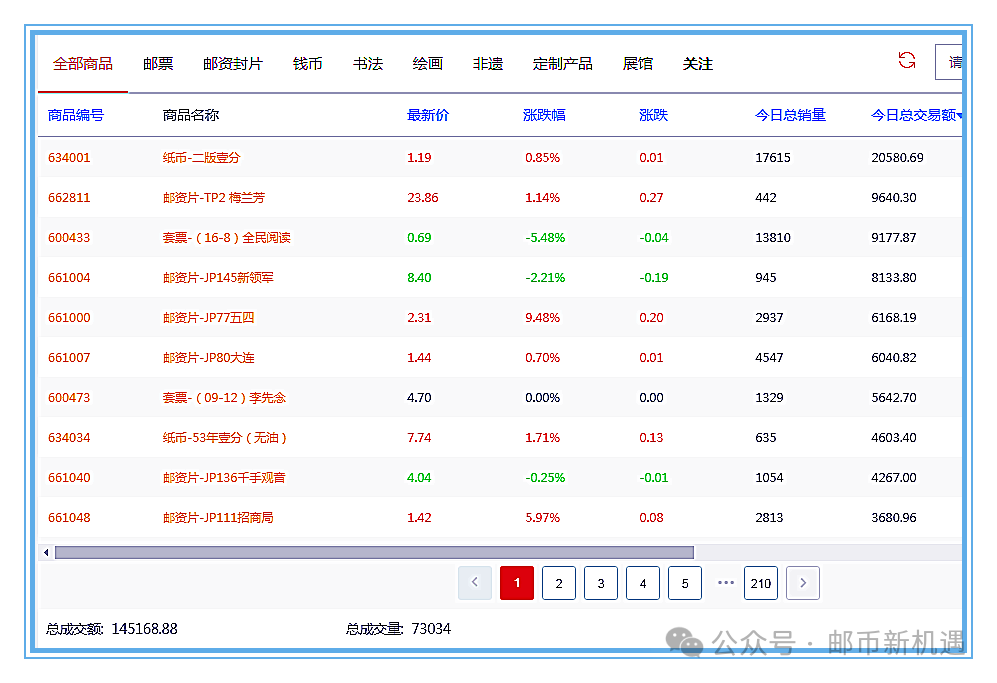This screenshot has width=997, height=683.
Task: Select page 5 in pagination
Action: pos(685,583)
